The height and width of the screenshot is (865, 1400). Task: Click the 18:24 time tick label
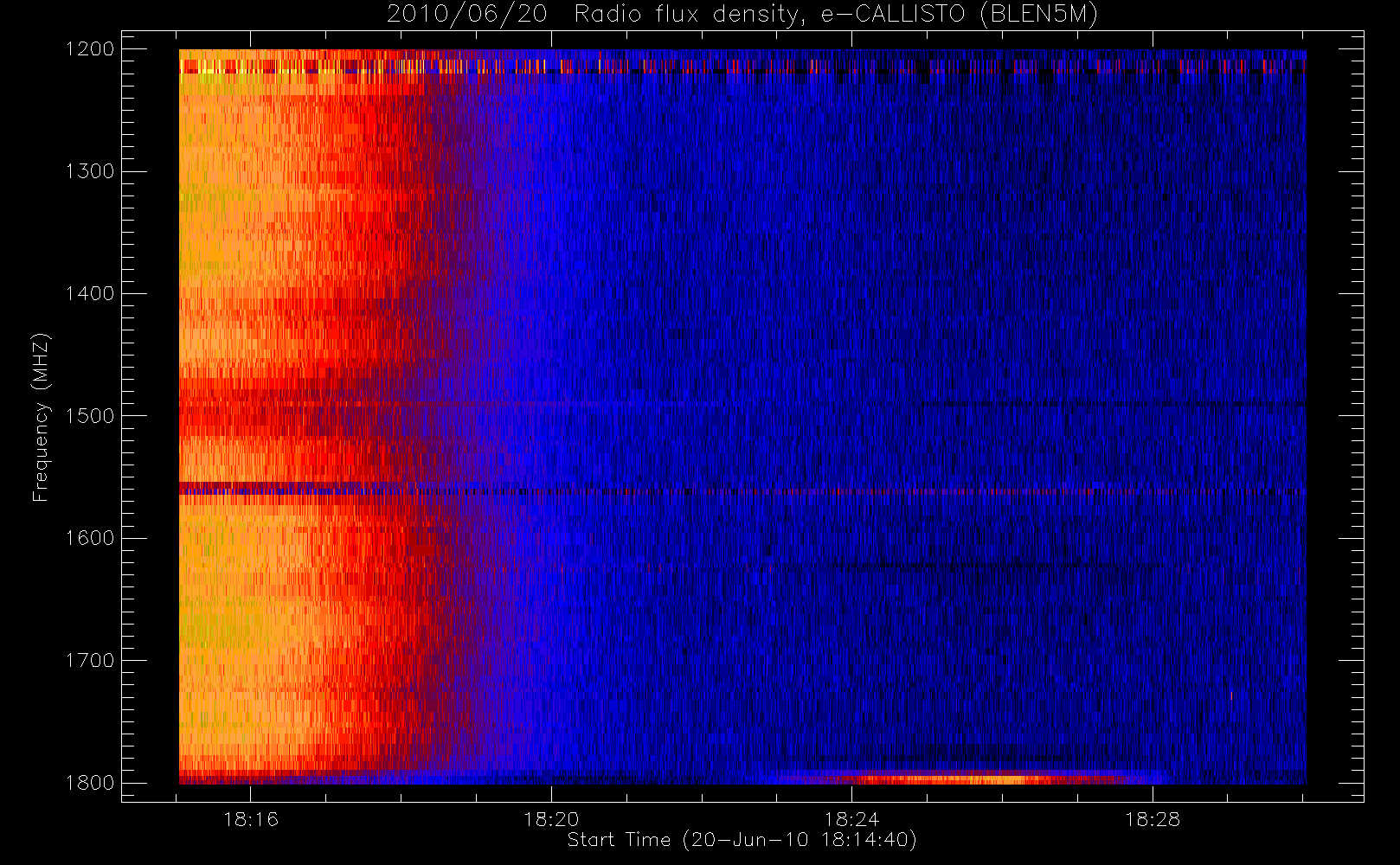point(851,819)
